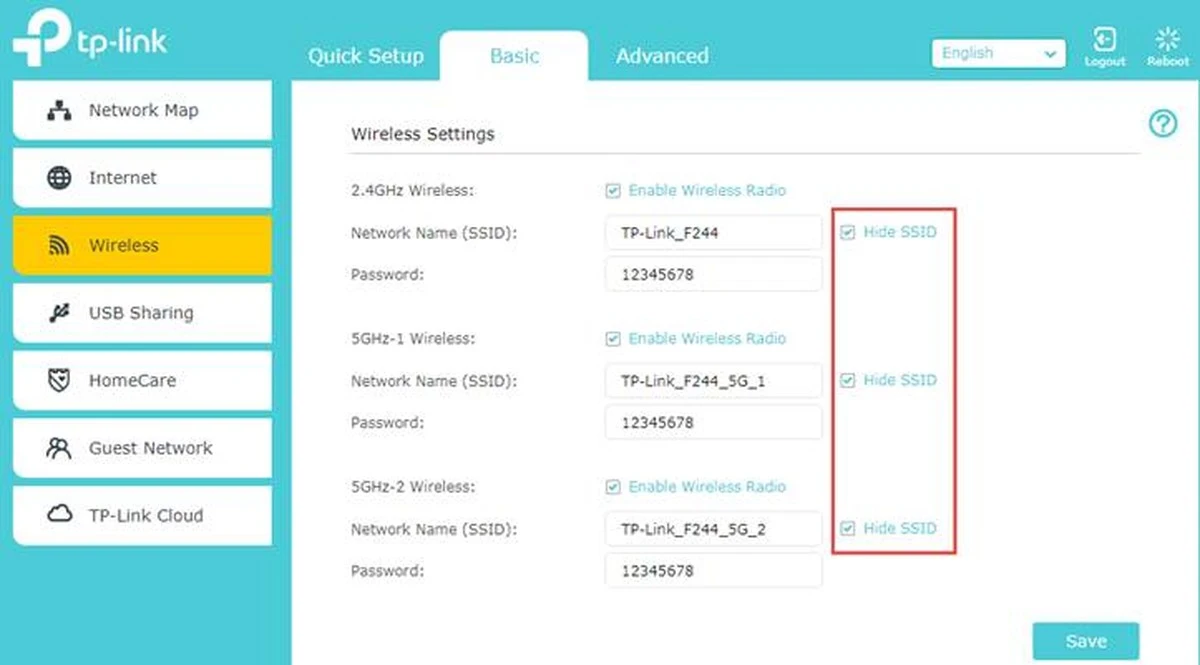Click the Save button

tap(1087, 641)
